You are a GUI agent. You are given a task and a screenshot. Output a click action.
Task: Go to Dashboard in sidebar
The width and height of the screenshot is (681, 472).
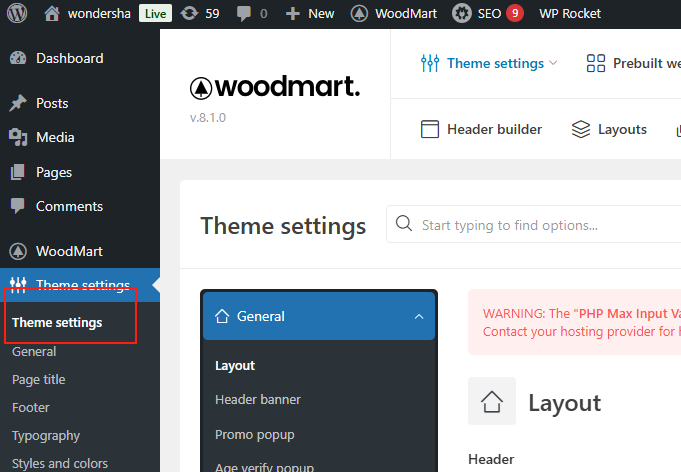[69, 58]
